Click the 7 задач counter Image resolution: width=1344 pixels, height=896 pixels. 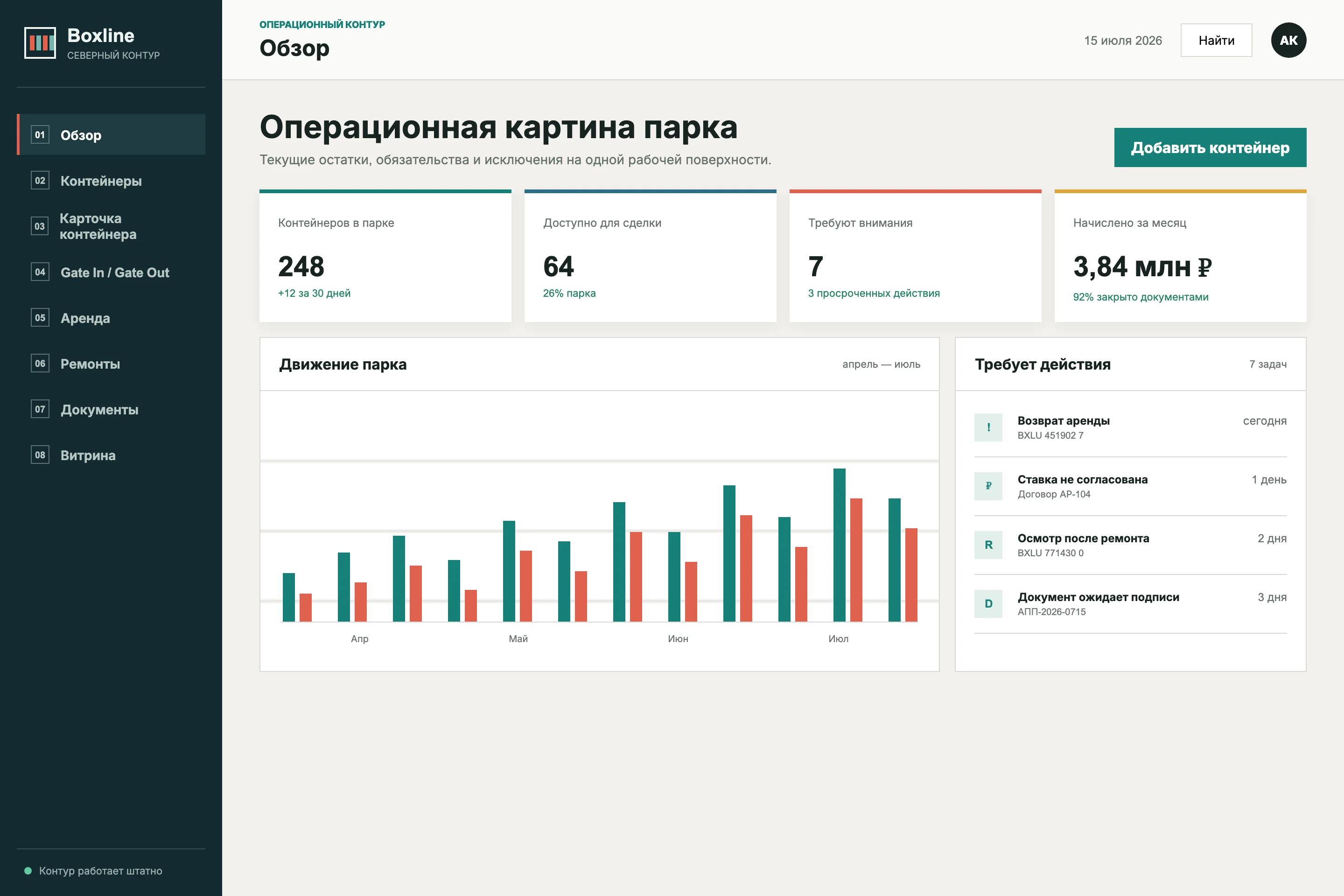point(1267,364)
